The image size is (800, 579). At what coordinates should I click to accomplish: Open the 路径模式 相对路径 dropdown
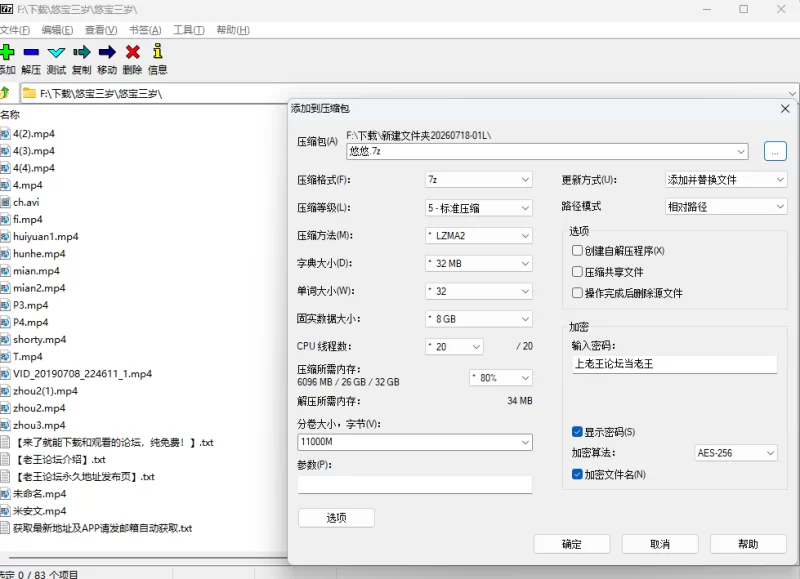click(726, 207)
